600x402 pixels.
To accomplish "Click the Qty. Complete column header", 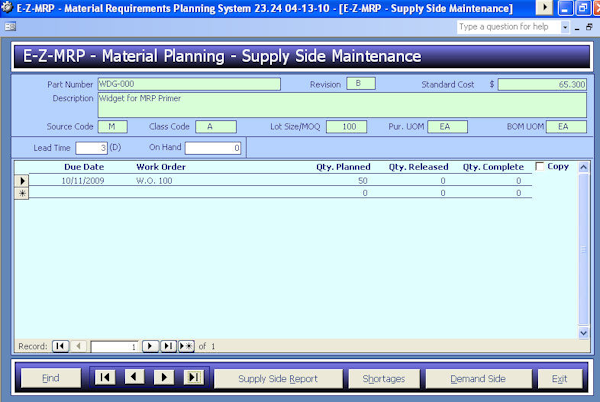I will pyautogui.click(x=493, y=167).
